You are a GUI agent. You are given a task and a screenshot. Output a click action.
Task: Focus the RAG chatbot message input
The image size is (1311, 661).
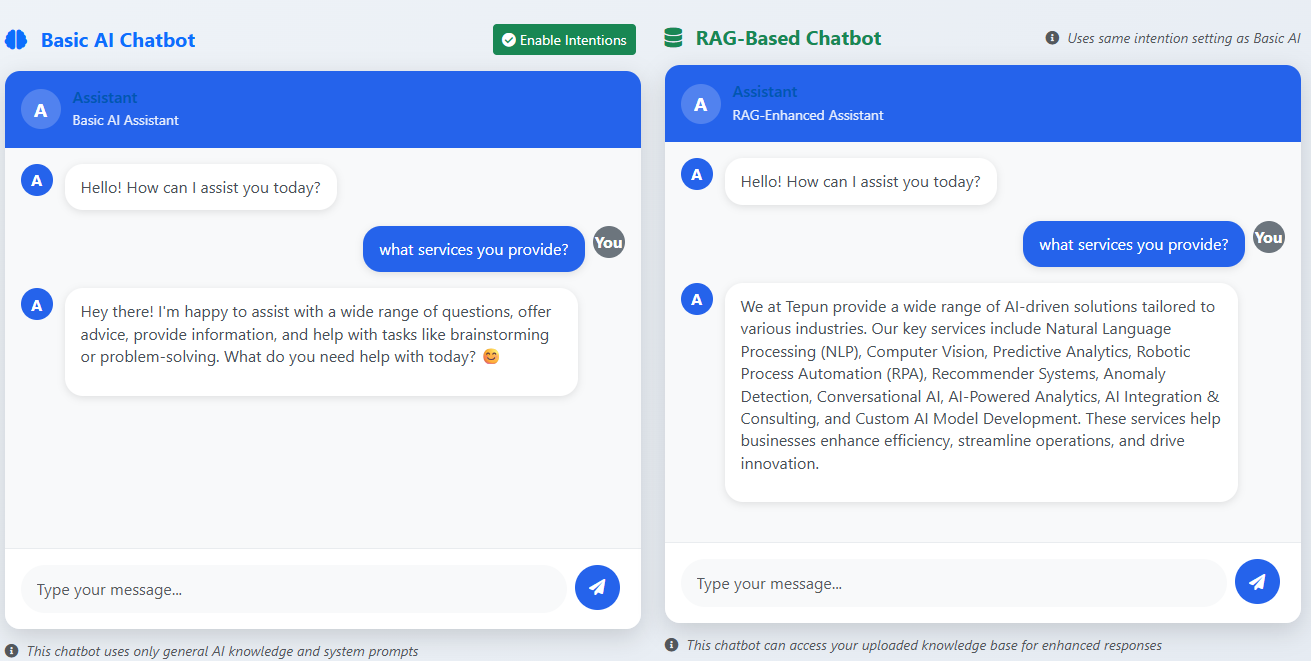click(x=953, y=583)
